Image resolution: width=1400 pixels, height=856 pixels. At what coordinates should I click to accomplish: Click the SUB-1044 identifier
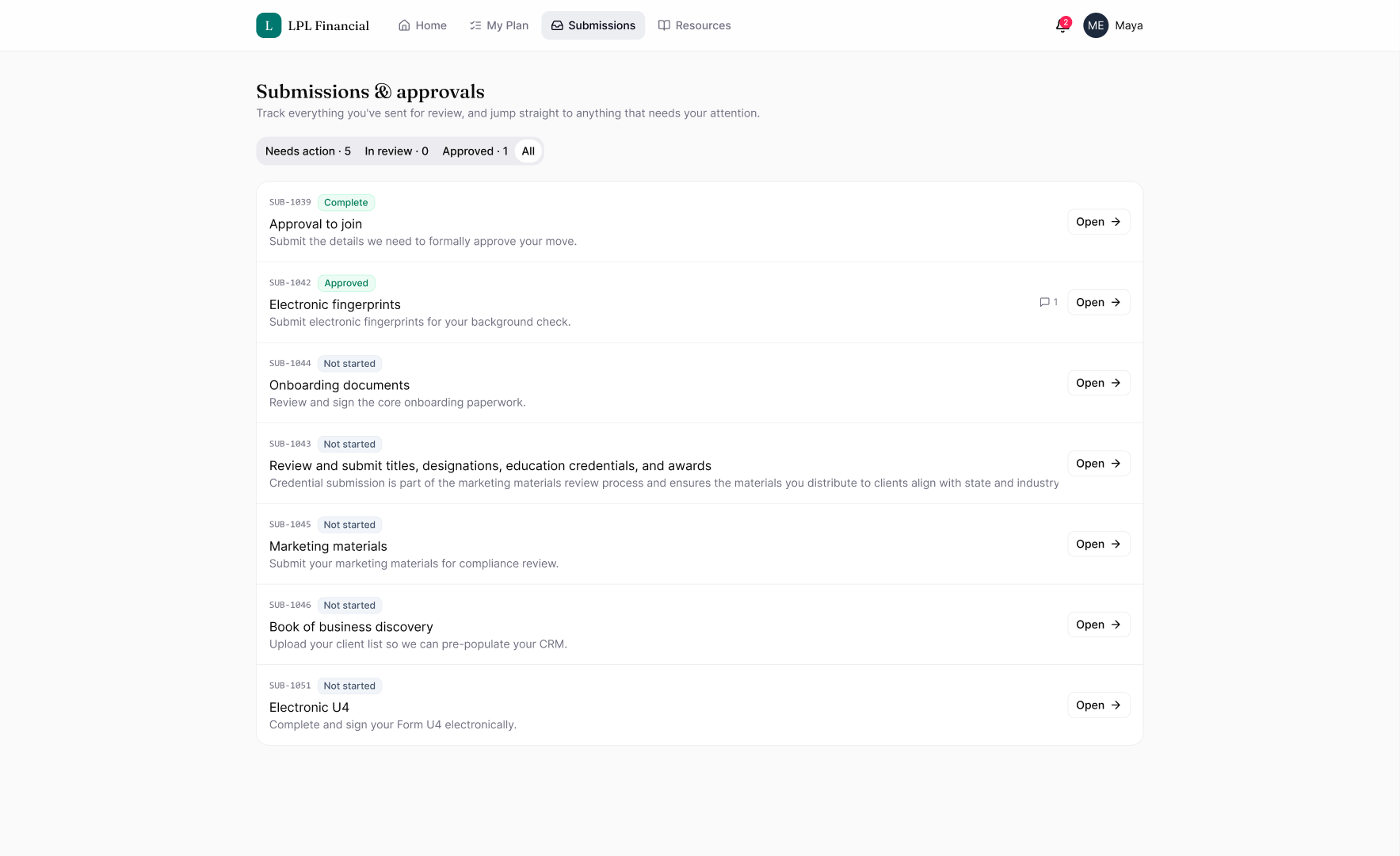(x=290, y=363)
